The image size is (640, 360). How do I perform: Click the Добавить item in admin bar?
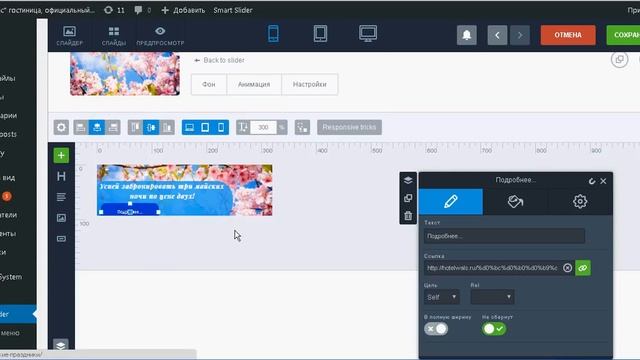coord(183,10)
